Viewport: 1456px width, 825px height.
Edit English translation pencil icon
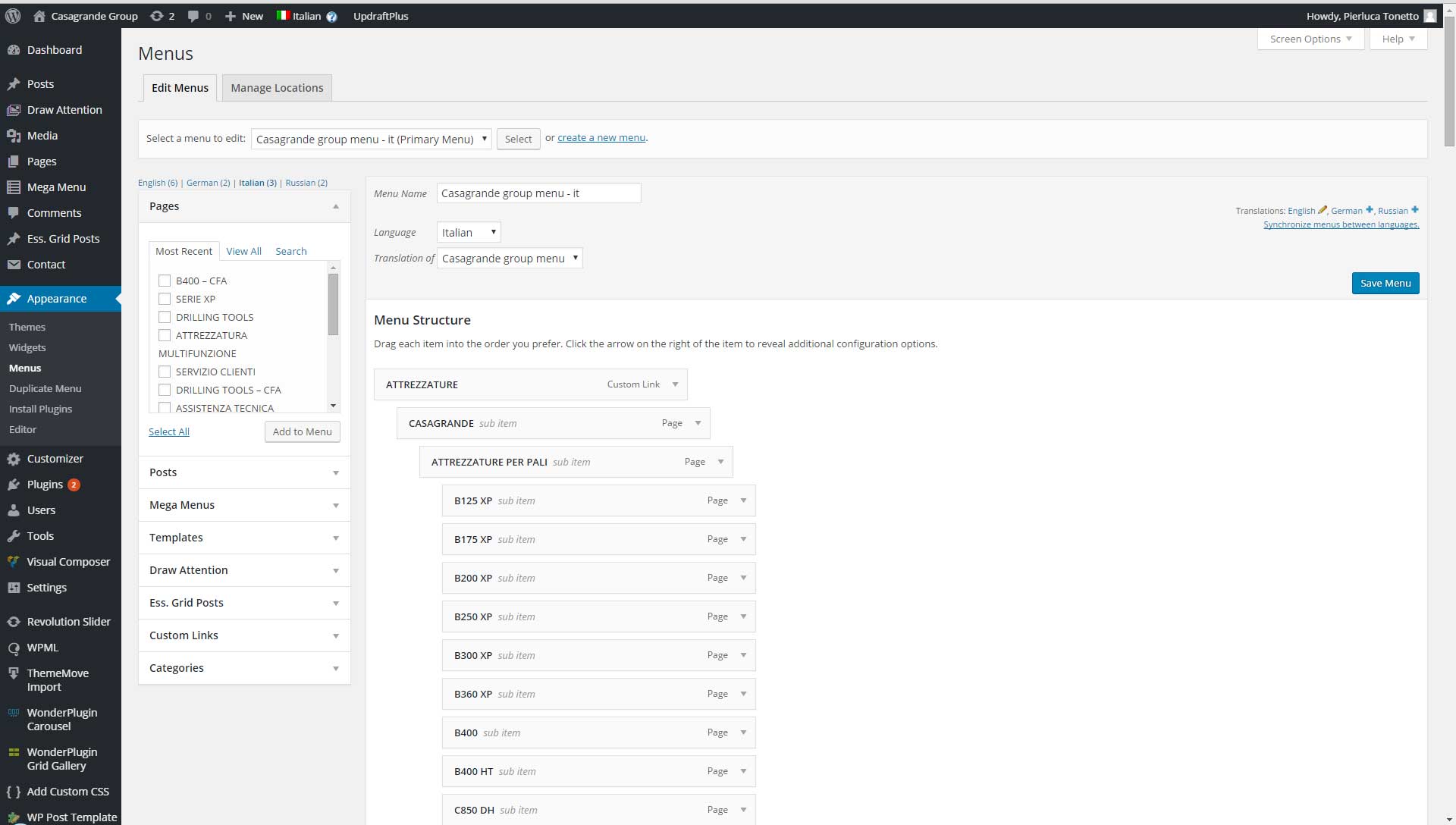pos(1323,210)
